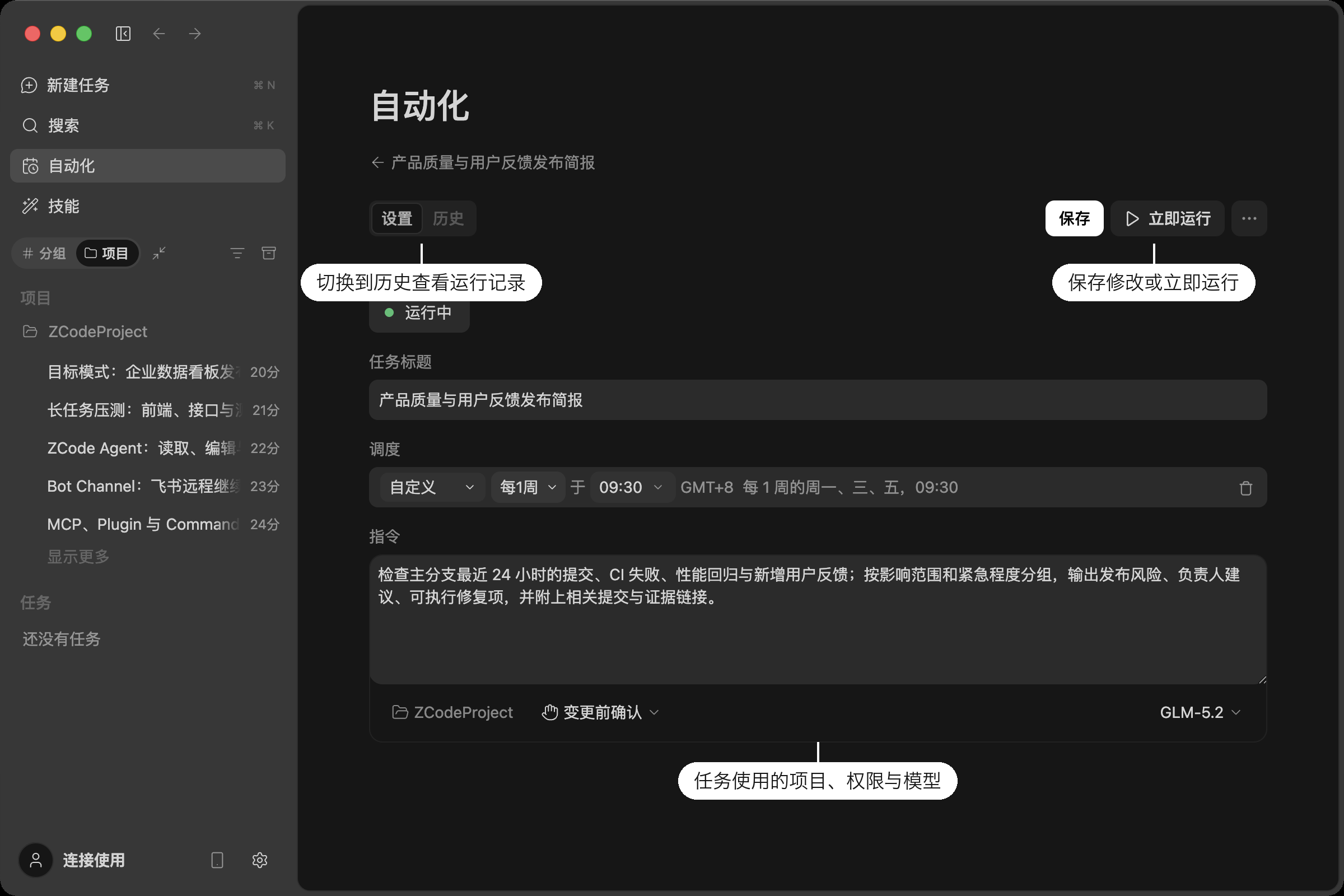Click back arrow before 产品质量与用户反馈发布简报
The width and height of the screenshot is (1344, 896).
pos(377,163)
